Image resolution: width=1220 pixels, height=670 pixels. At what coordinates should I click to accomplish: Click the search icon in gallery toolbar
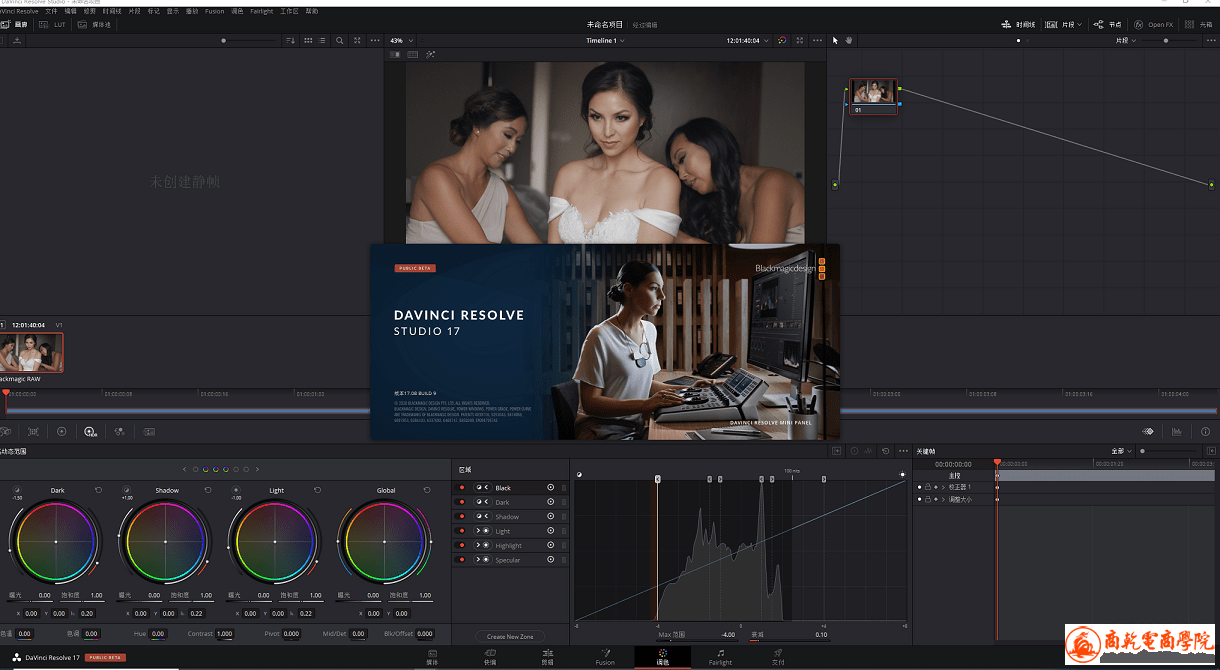tap(340, 40)
